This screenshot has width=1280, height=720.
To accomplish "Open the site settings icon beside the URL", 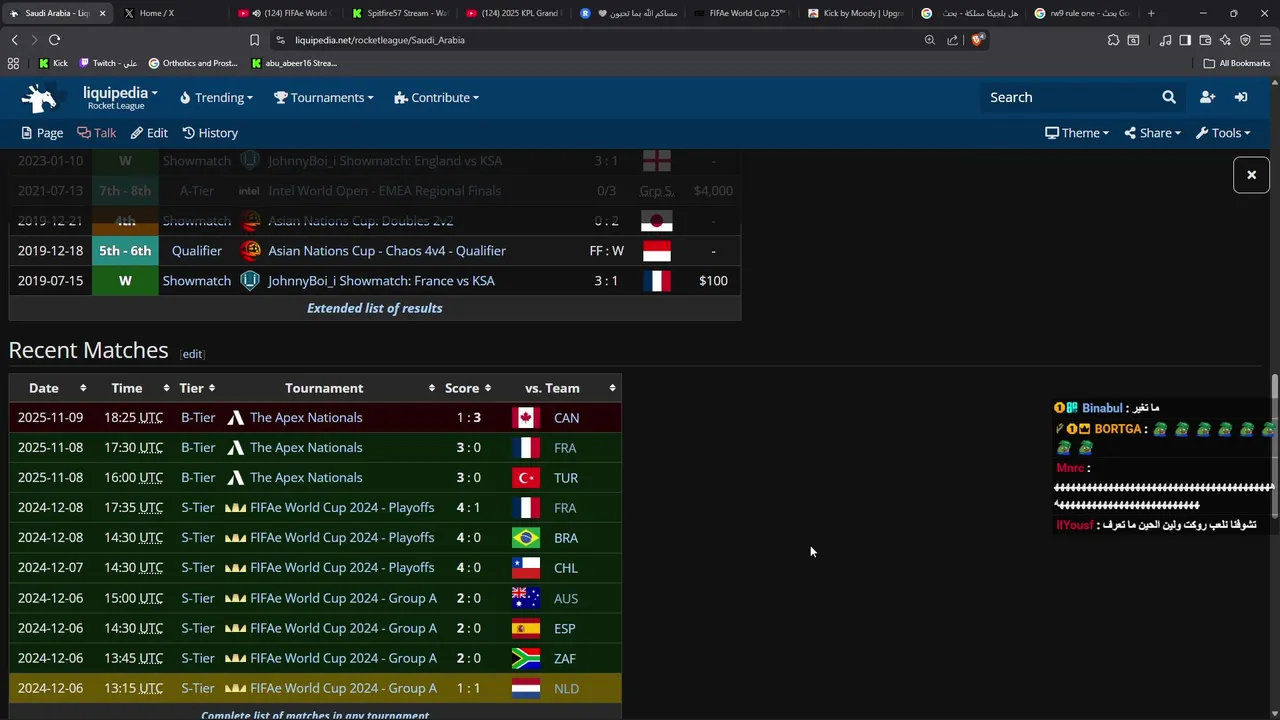I will click(x=280, y=40).
